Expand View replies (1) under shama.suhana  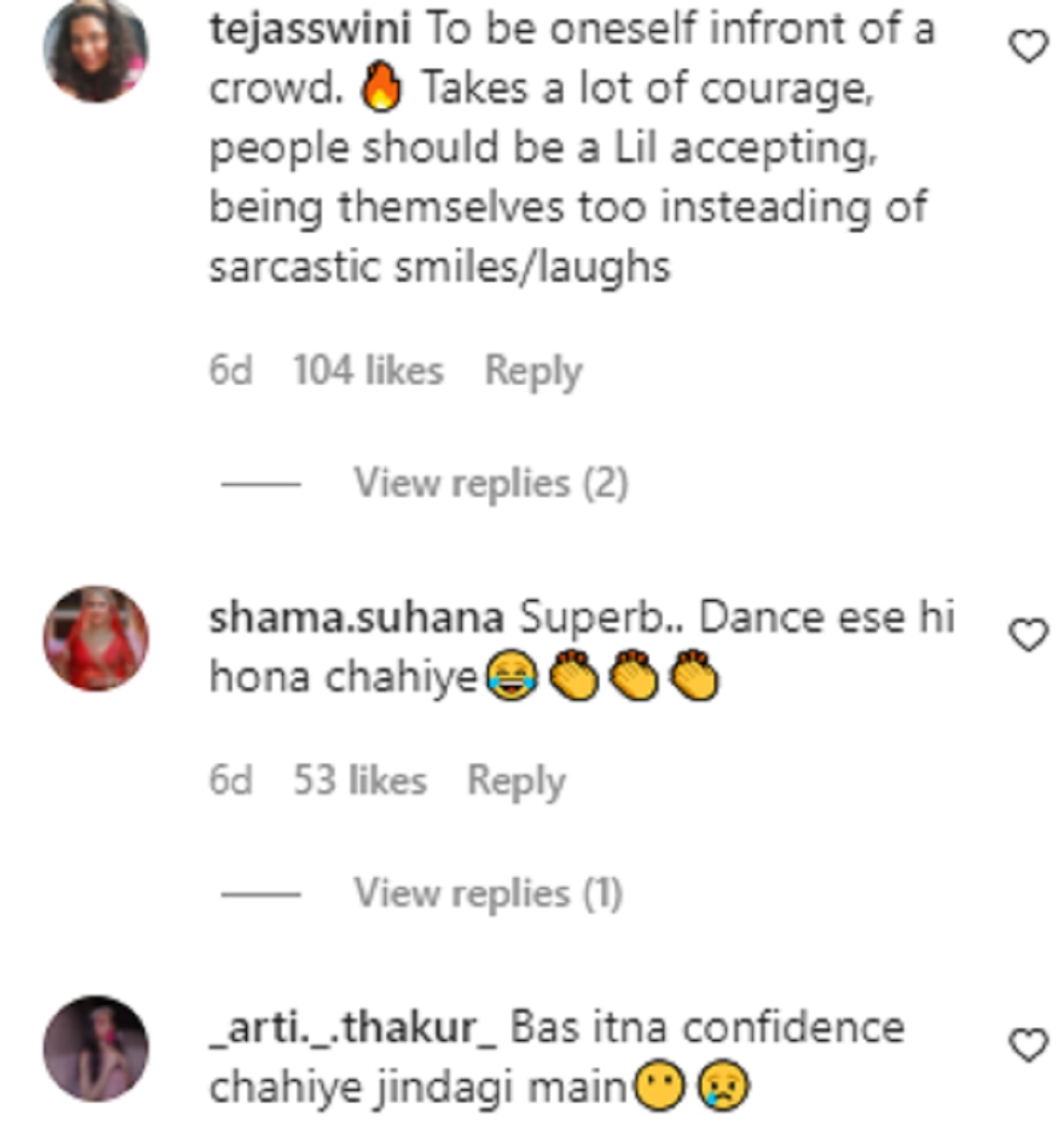[488, 893]
